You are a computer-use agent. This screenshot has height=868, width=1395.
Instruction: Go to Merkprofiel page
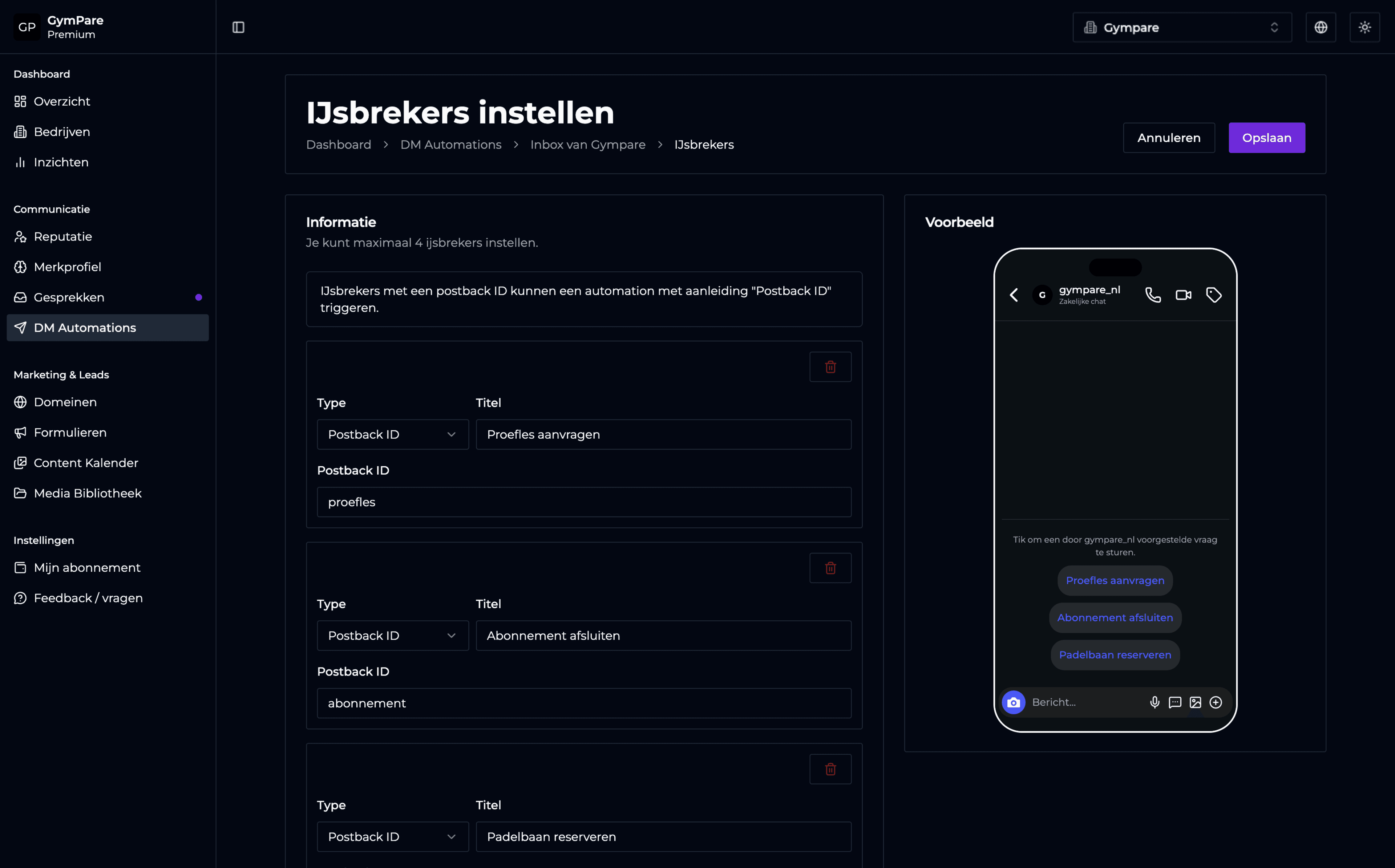point(108,267)
